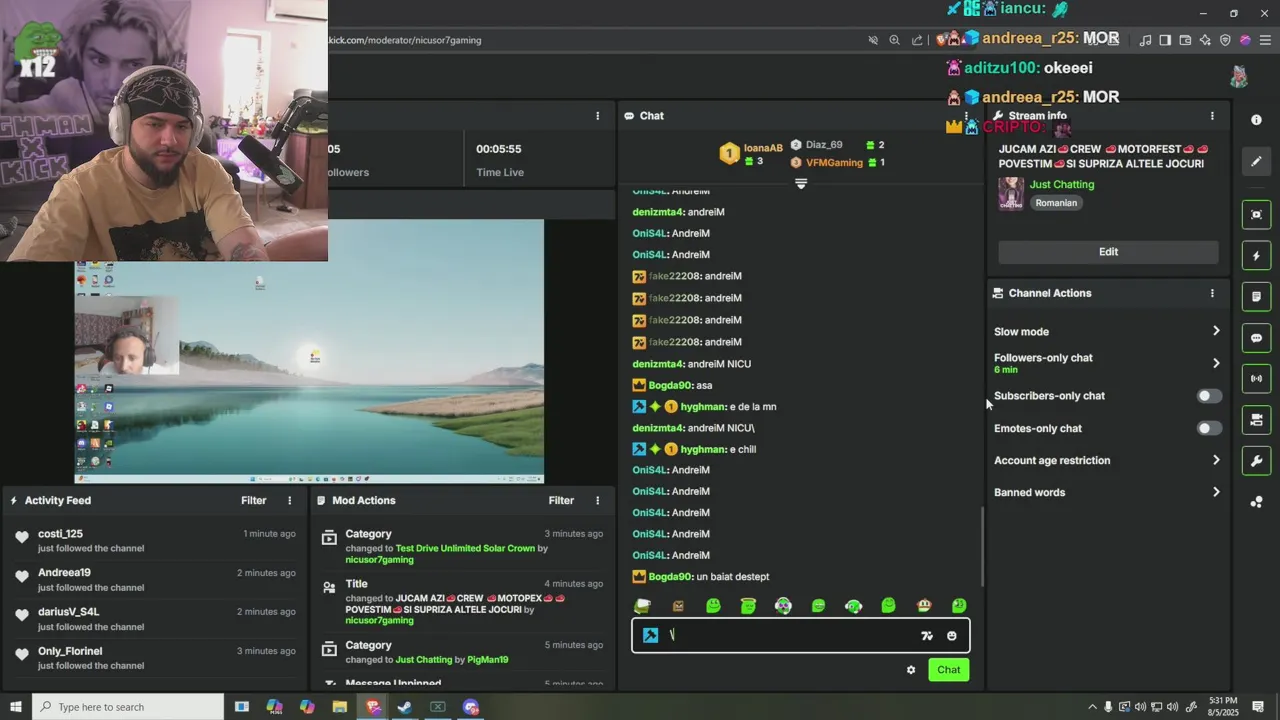Click Andreea19 in Activity Feed
Screen dimensions: 1280x720
point(64,573)
